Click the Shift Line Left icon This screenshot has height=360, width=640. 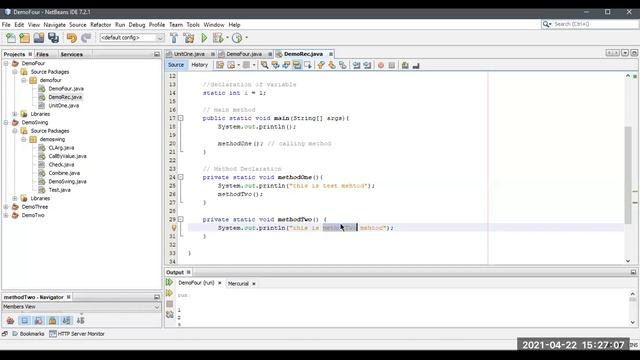tap(356, 65)
